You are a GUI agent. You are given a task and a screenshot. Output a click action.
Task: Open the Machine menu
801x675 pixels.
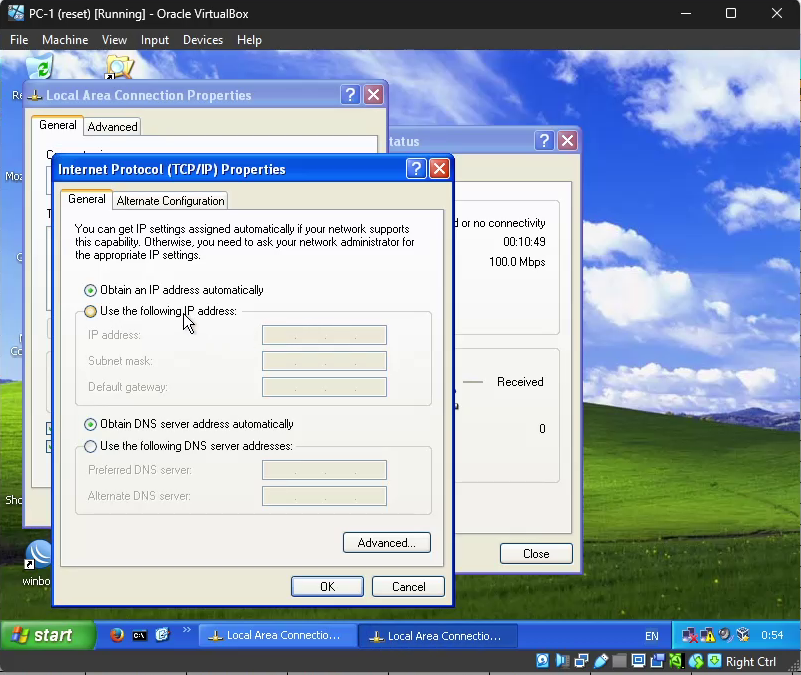pyautogui.click(x=65, y=40)
